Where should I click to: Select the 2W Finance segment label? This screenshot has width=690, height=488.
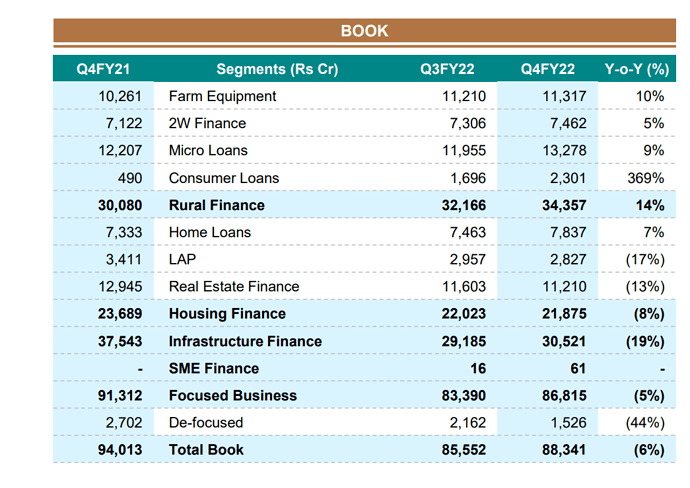(x=207, y=123)
